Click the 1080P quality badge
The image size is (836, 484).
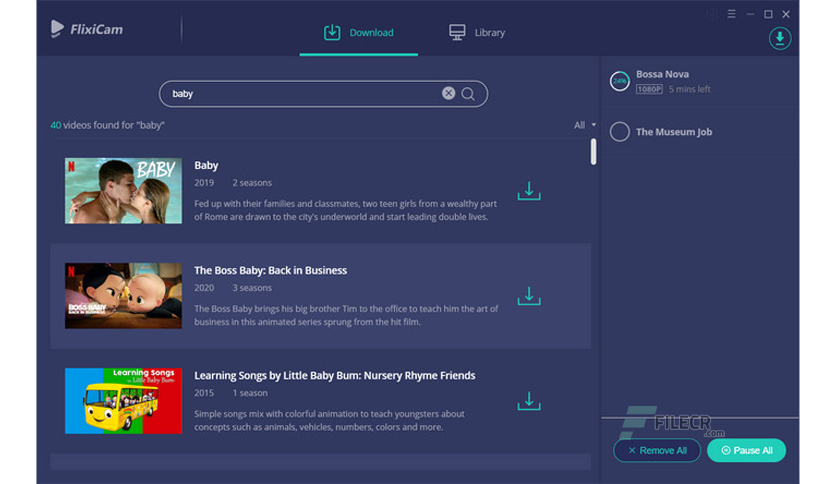click(x=649, y=89)
